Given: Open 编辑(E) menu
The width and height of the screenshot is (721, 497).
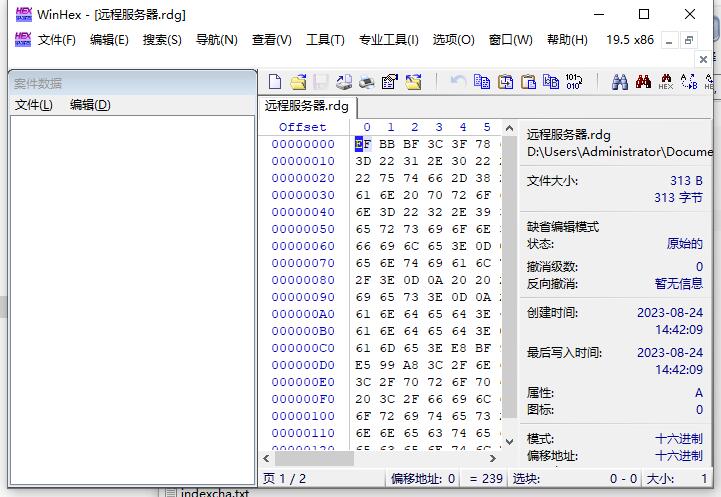Looking at the screenshot, I should 109,40.
